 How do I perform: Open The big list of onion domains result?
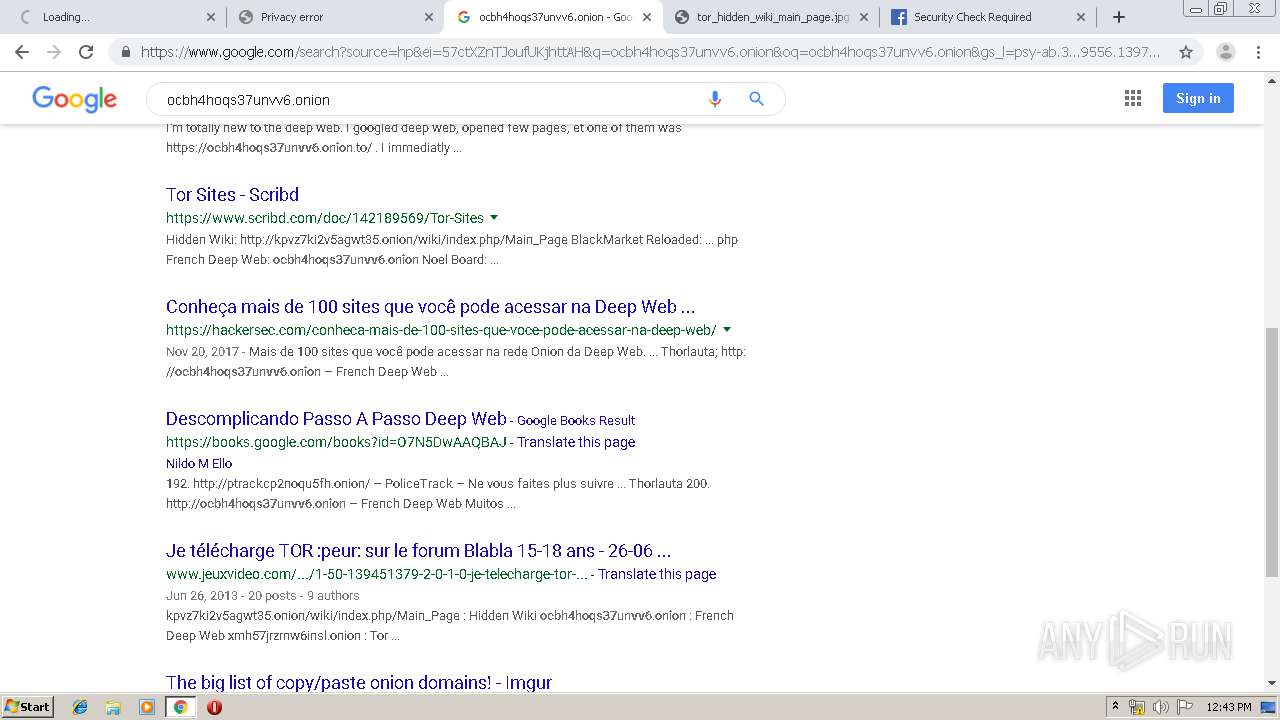tap(359, 682)
